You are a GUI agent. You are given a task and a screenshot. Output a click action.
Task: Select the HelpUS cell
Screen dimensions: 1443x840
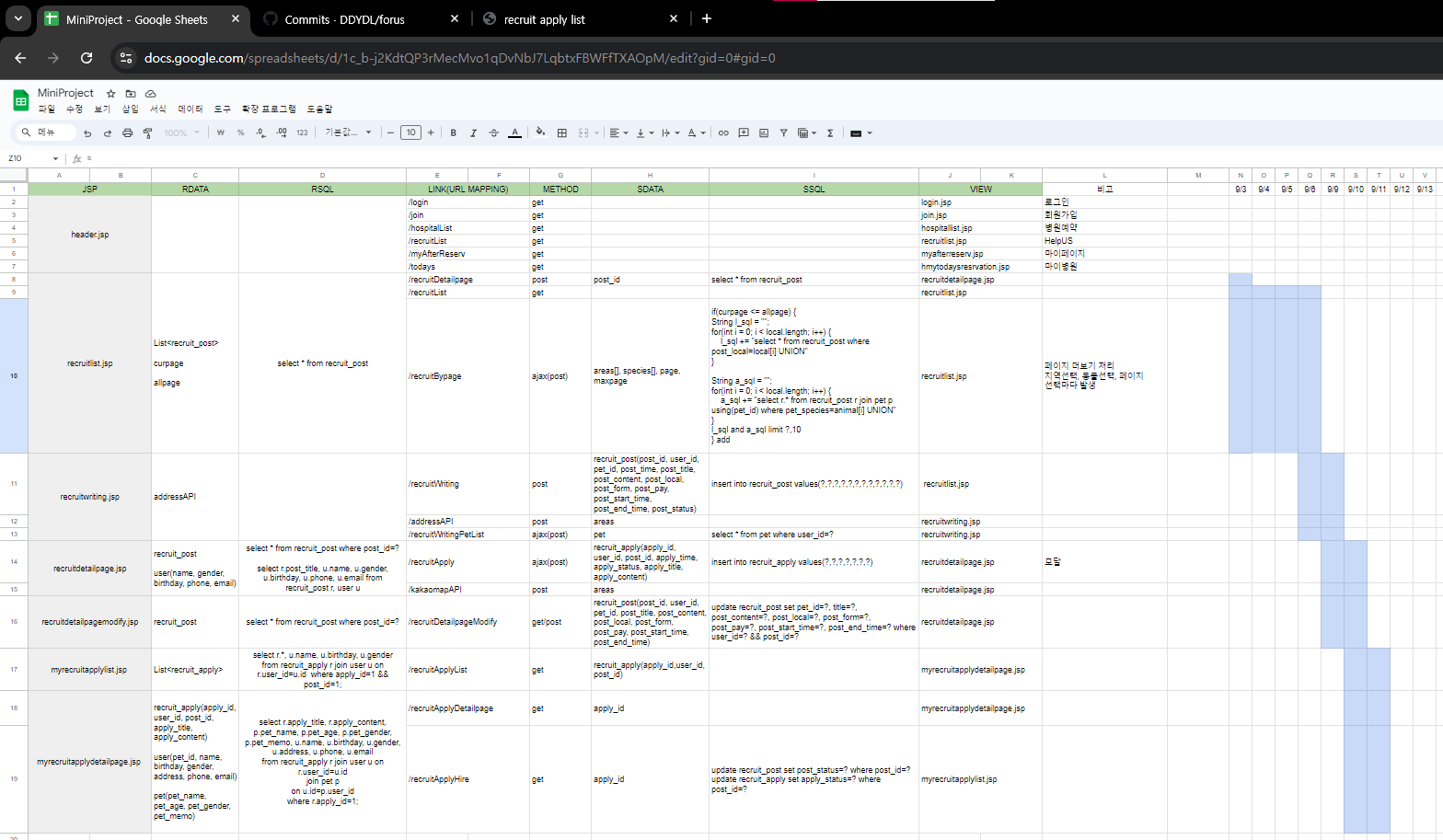tap(1104, 241)
